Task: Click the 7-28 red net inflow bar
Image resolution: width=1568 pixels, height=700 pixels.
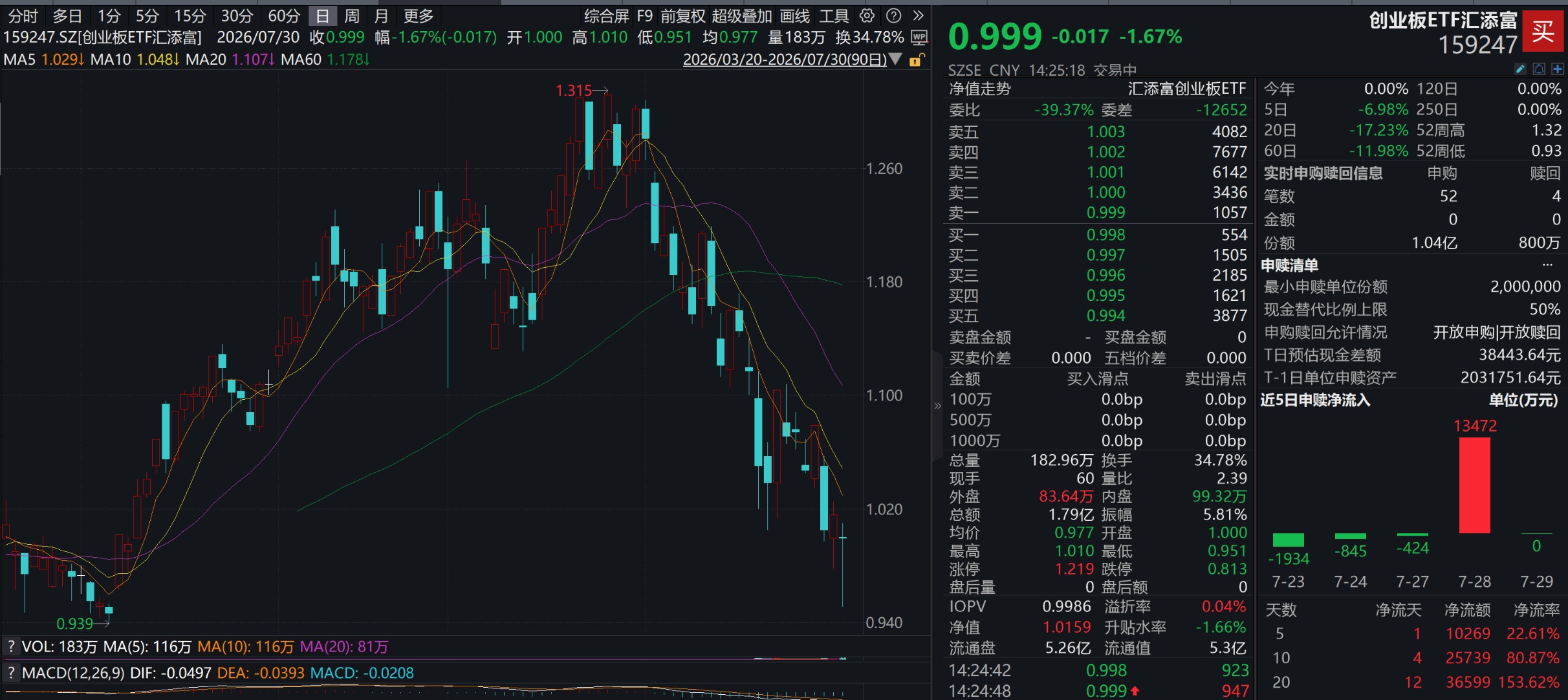Action: tap(1475, 485)
